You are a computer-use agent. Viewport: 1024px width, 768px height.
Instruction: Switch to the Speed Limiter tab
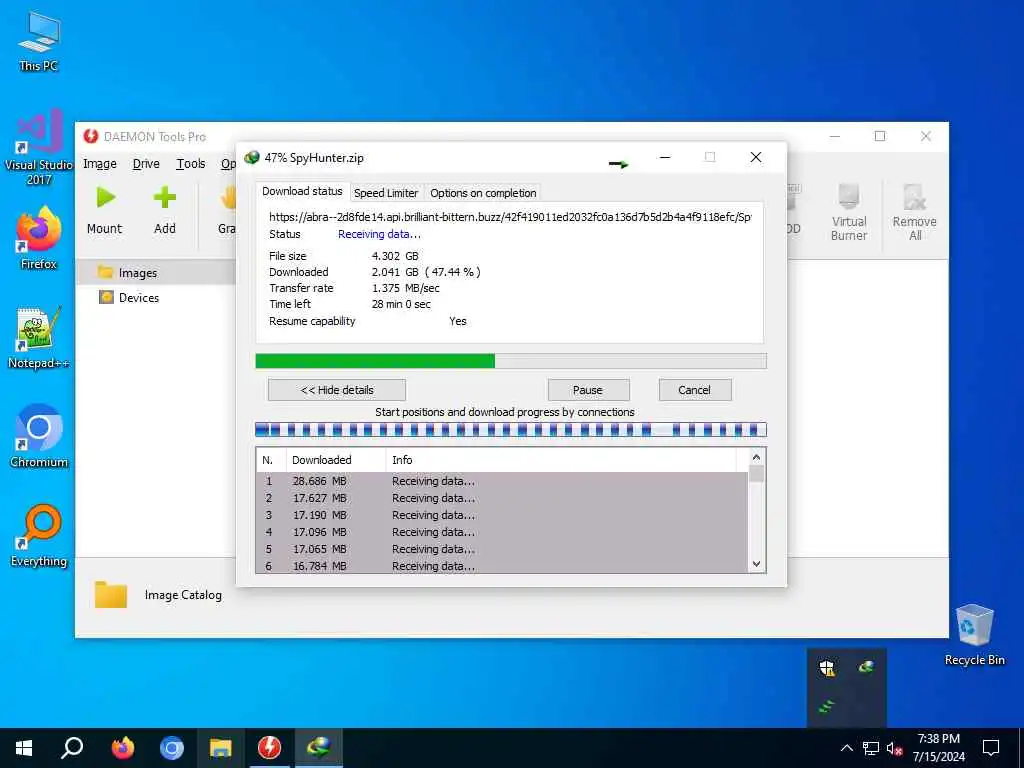pyautogui.click(x=386, y=193)
